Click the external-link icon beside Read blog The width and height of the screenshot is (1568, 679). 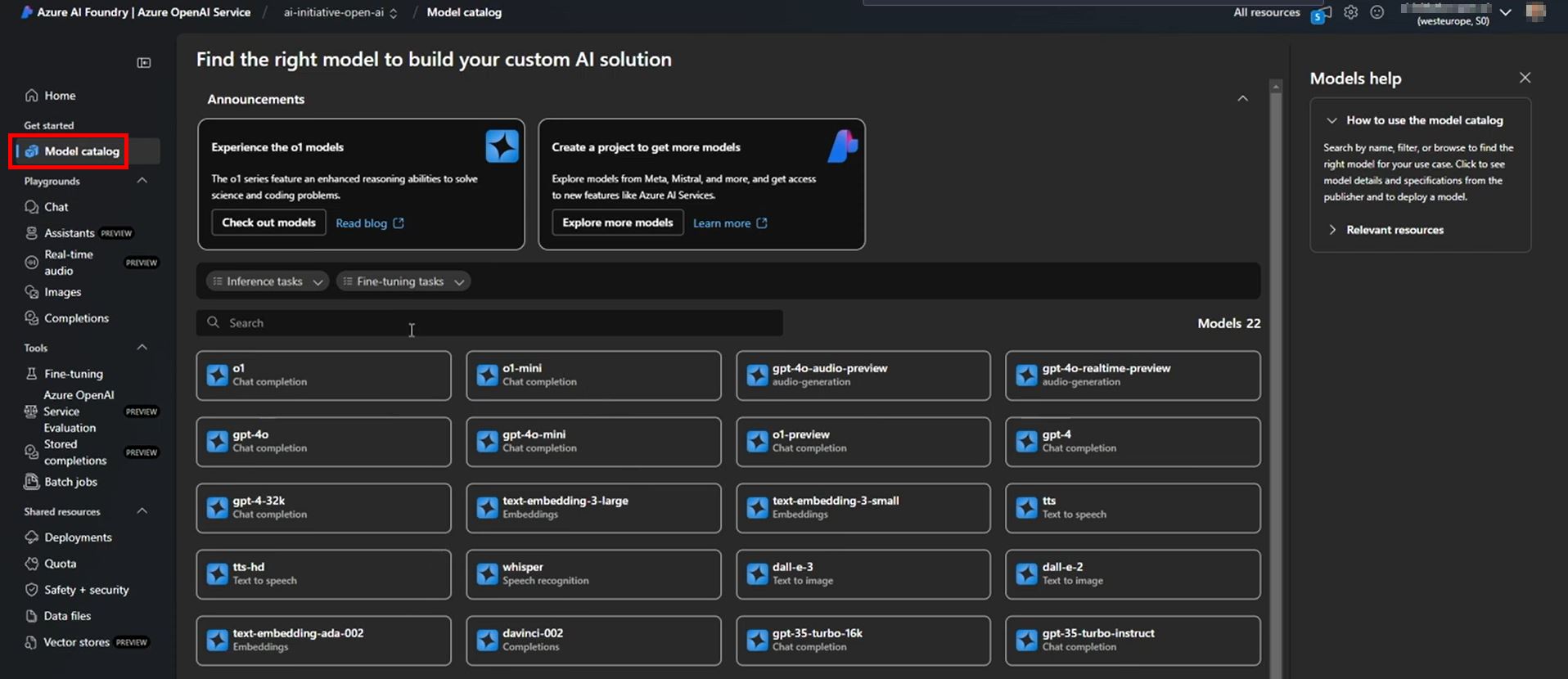[399, 223]
